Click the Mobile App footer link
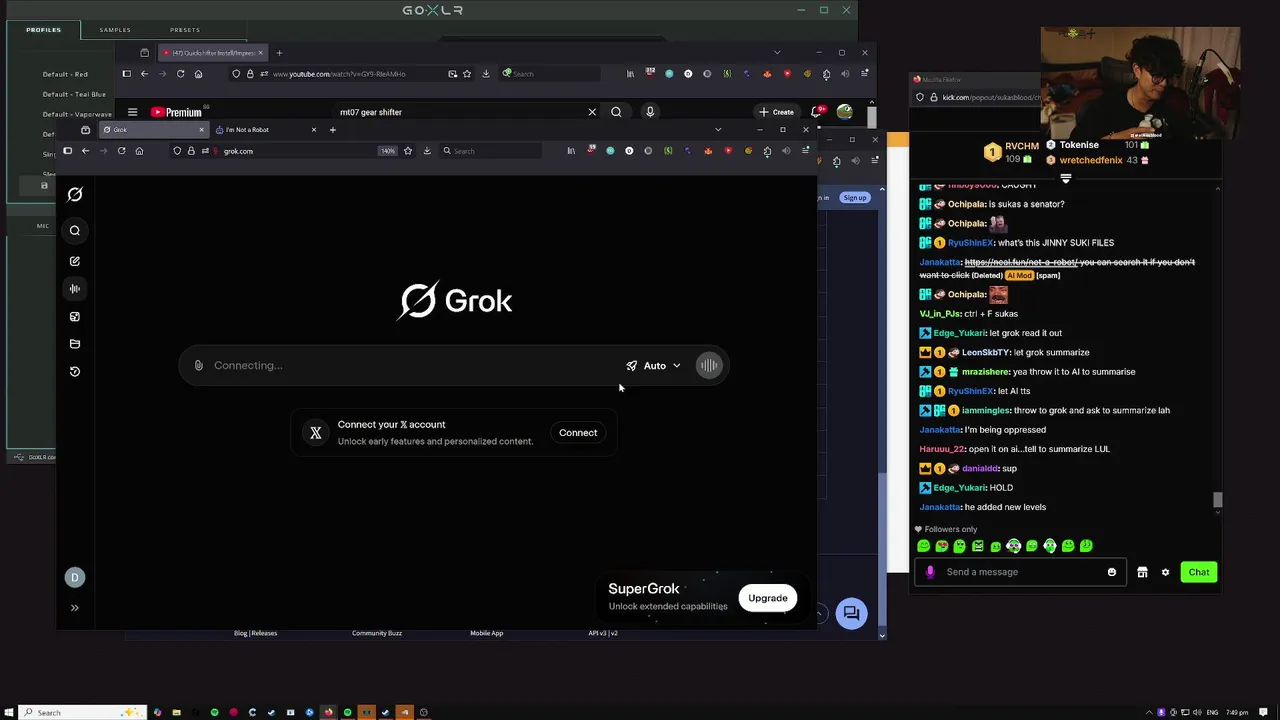 487,633
